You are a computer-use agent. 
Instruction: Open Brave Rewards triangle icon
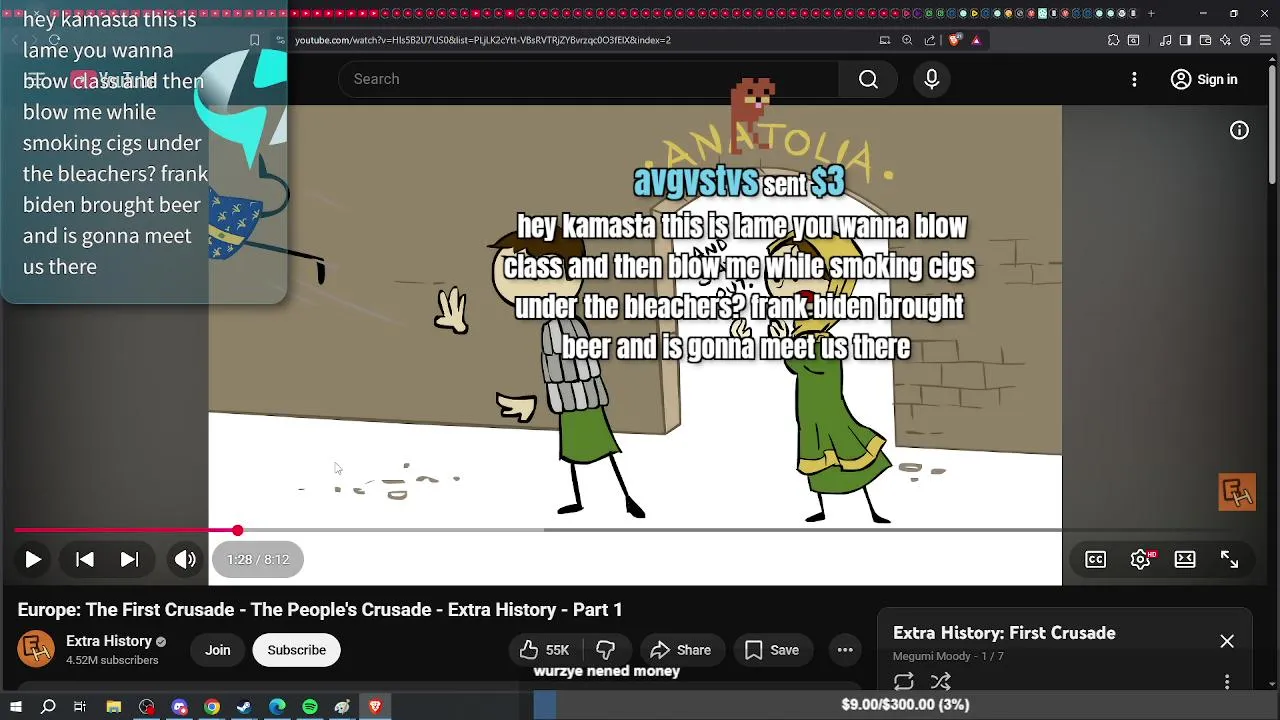coord(976,40)
